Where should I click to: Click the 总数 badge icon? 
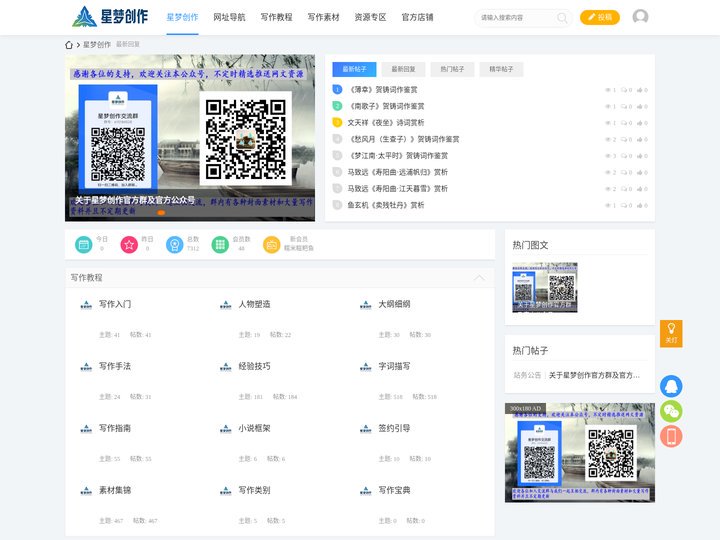(174, 245)
